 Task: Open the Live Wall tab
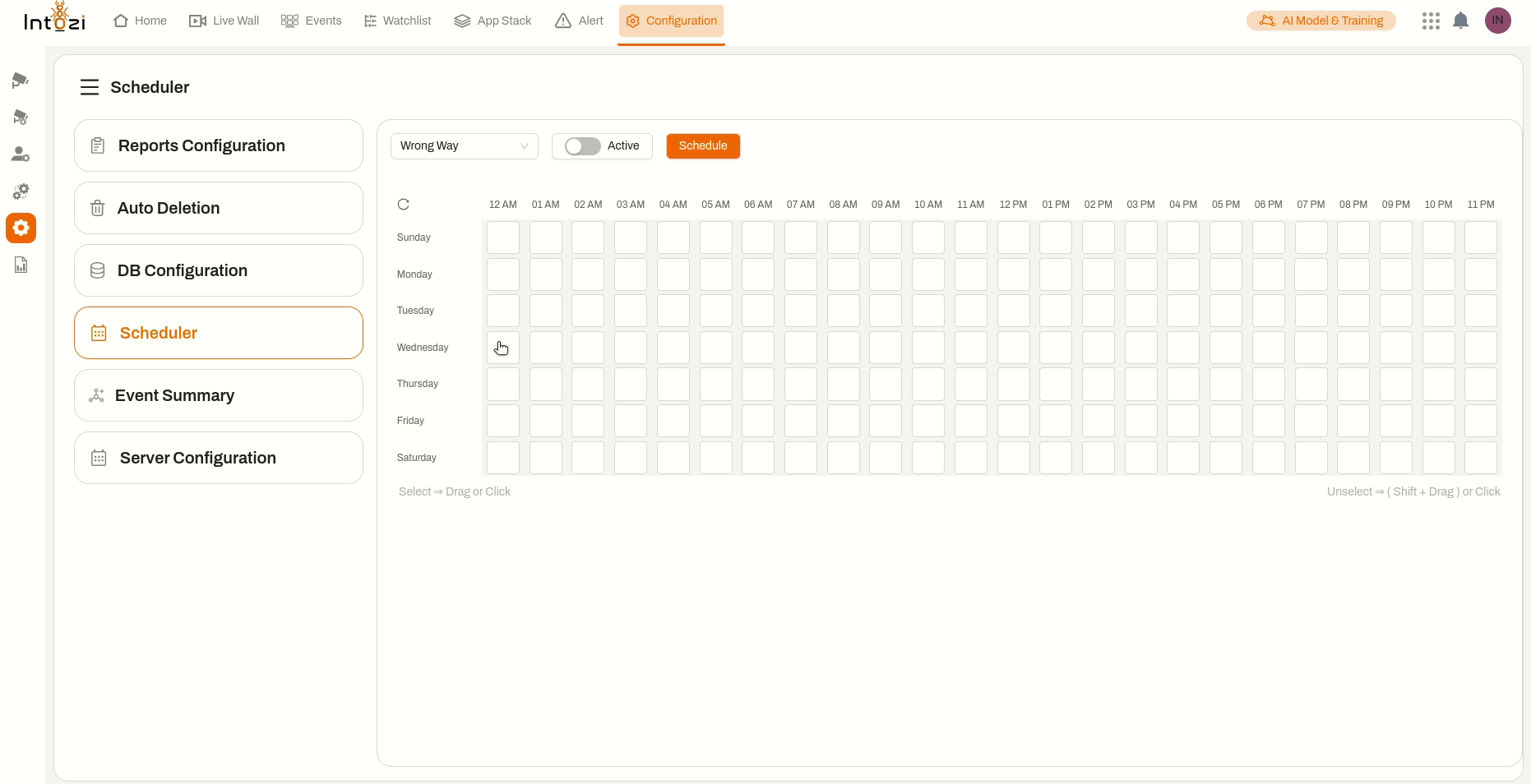[x=224, y=21]
